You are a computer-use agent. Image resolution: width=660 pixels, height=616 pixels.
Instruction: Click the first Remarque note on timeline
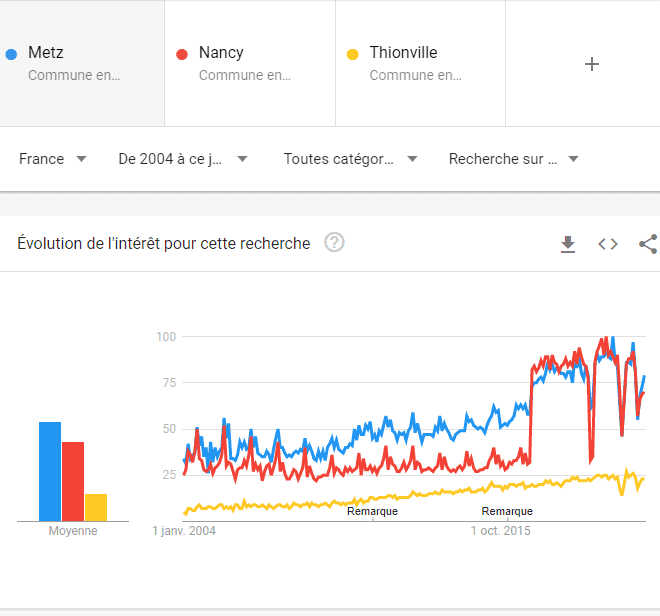(x=373, y=511)
